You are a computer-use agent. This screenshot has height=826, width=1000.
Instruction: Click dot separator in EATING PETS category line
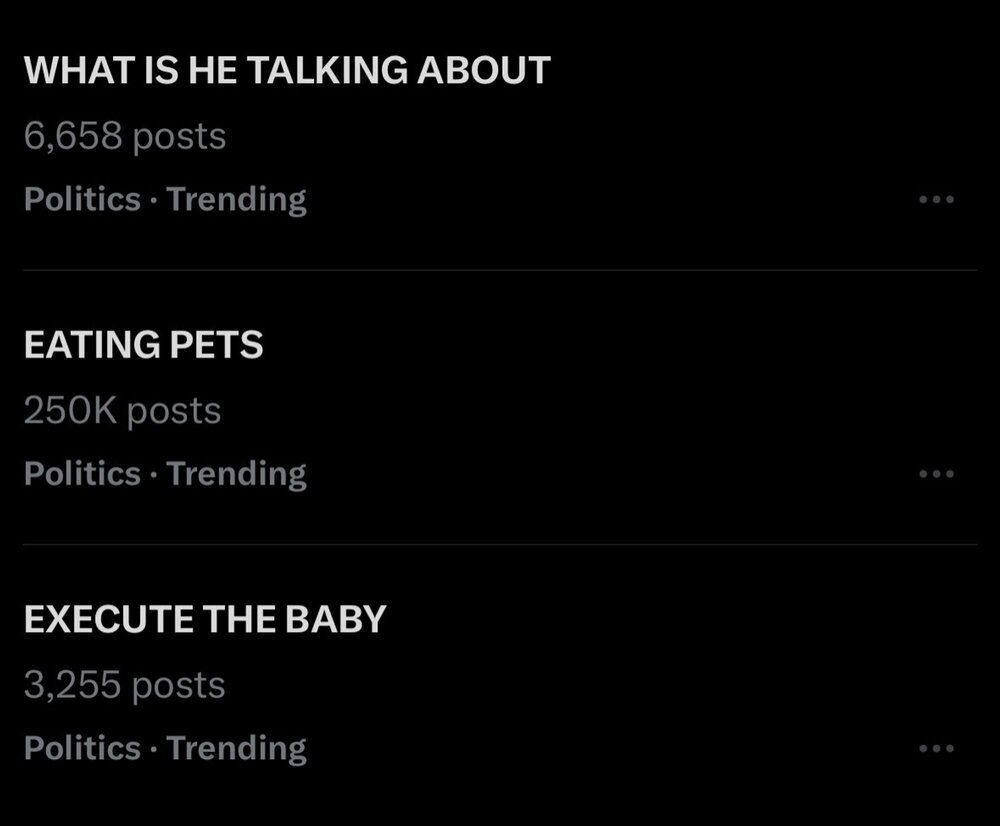154,474
